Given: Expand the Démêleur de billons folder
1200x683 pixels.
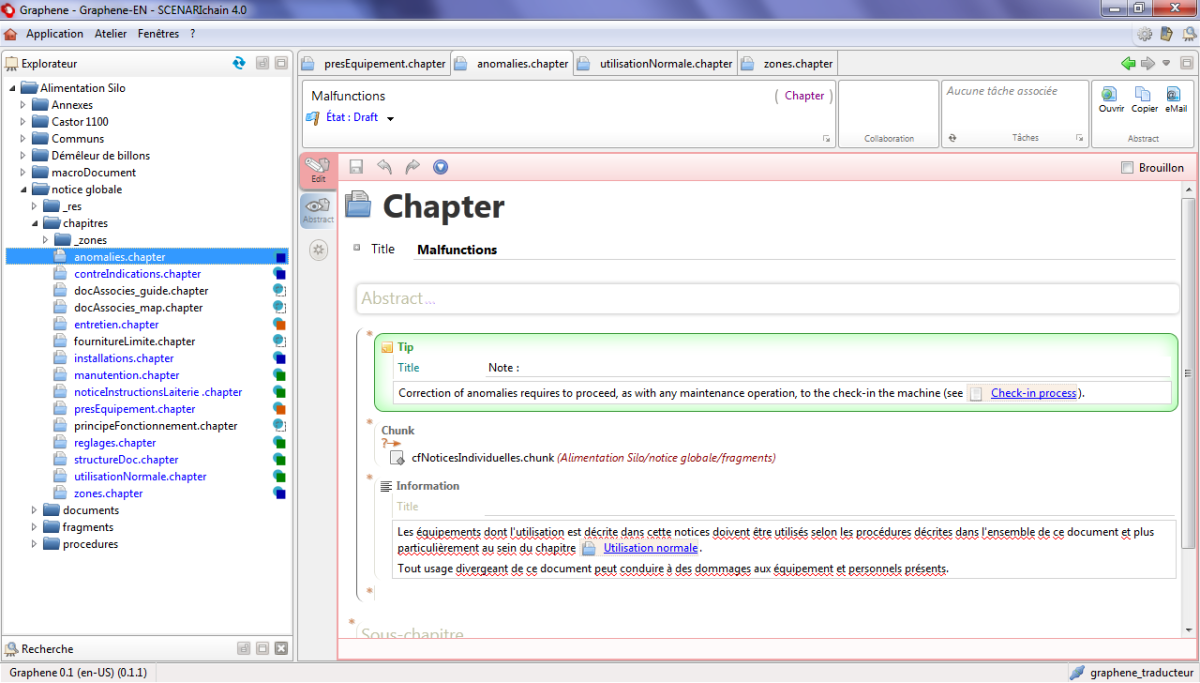Looking at the screenshot, I should point(23,156).
